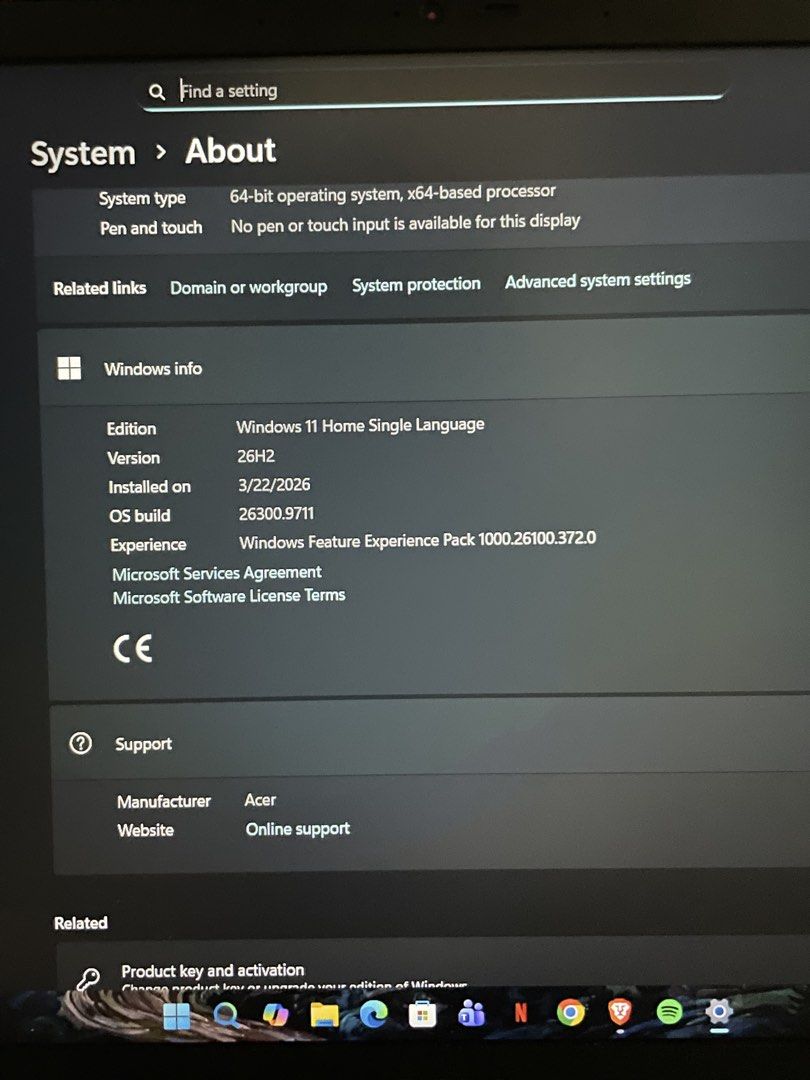Open File Explorer folder icon
Viewport: 810px width, 1080px height.
(324, 1015)
